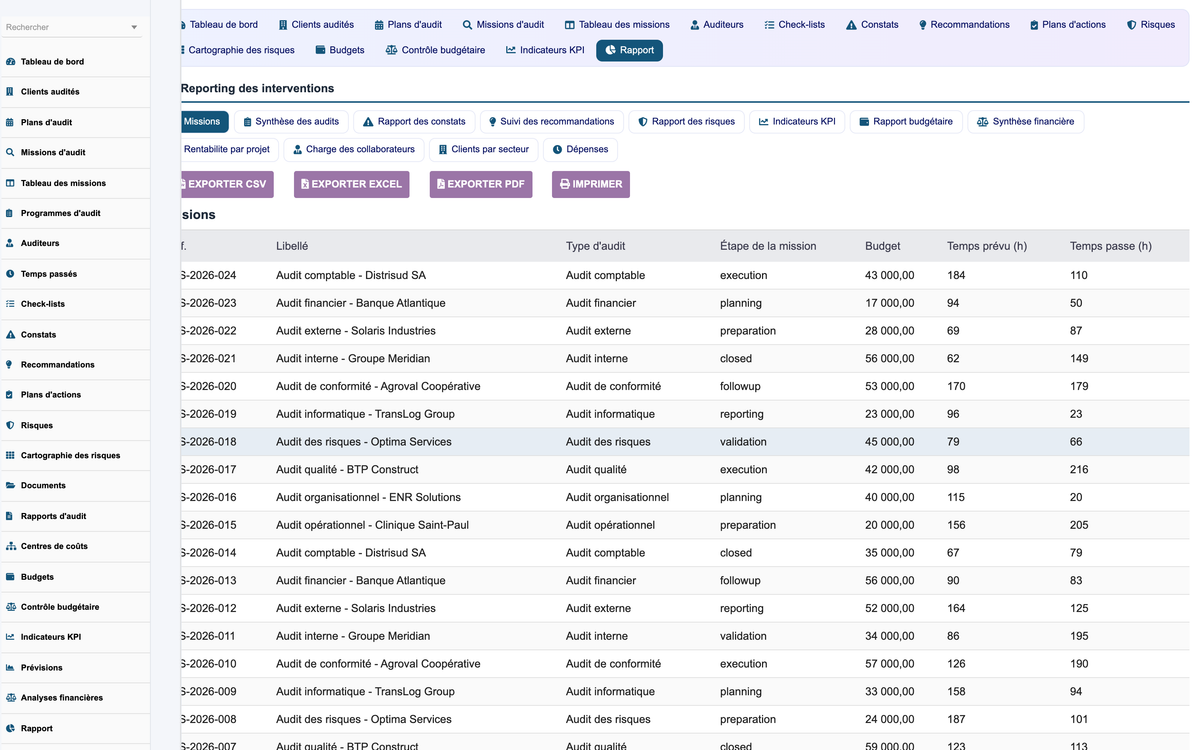1200x750 pixels.
Task: Click the Constats sidebar warning icon
Action: click(10, 335)
